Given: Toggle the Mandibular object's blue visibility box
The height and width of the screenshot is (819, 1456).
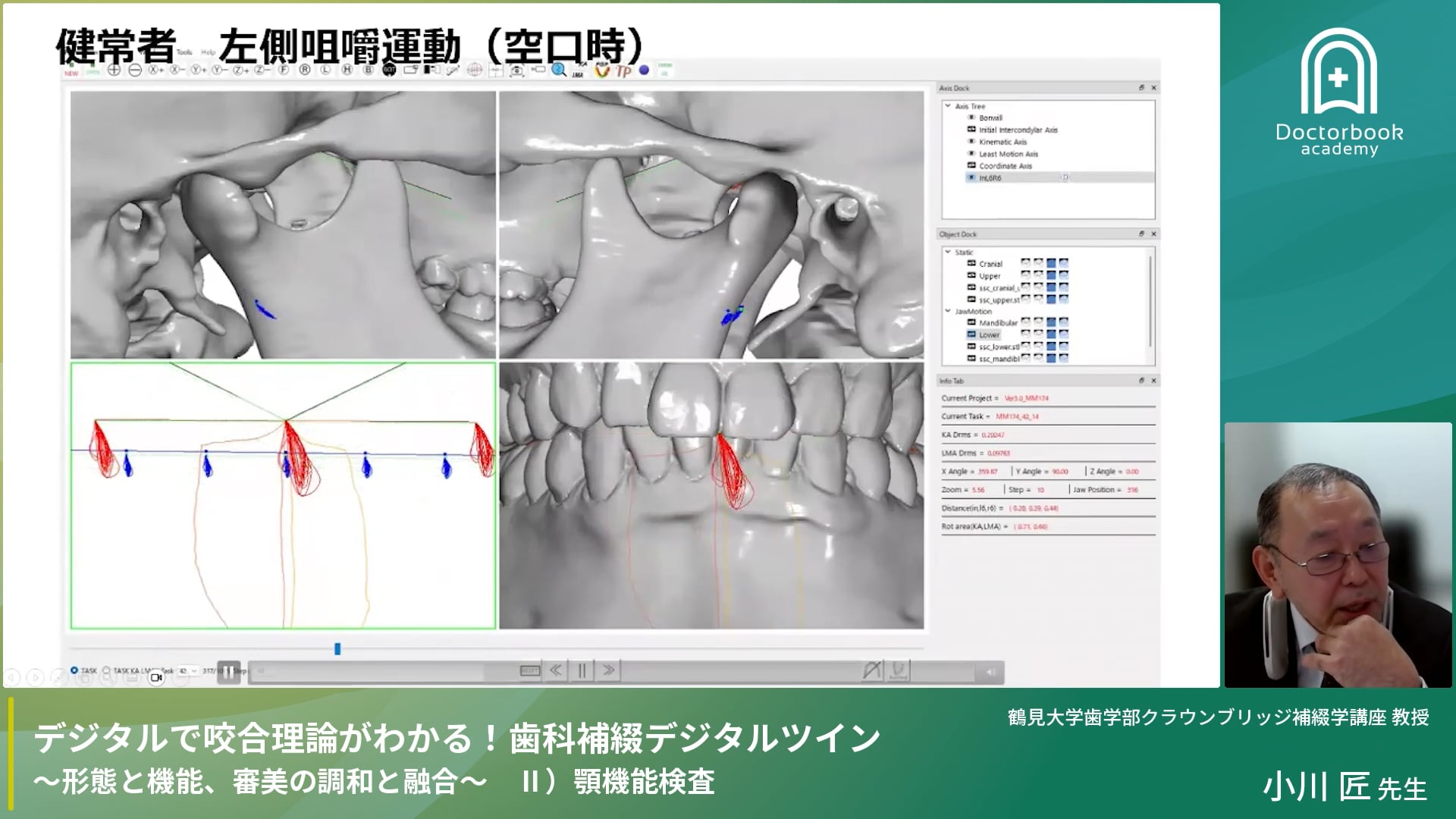Looking at the screenshot, I should pyautogui.click(x=1051, y=323).
